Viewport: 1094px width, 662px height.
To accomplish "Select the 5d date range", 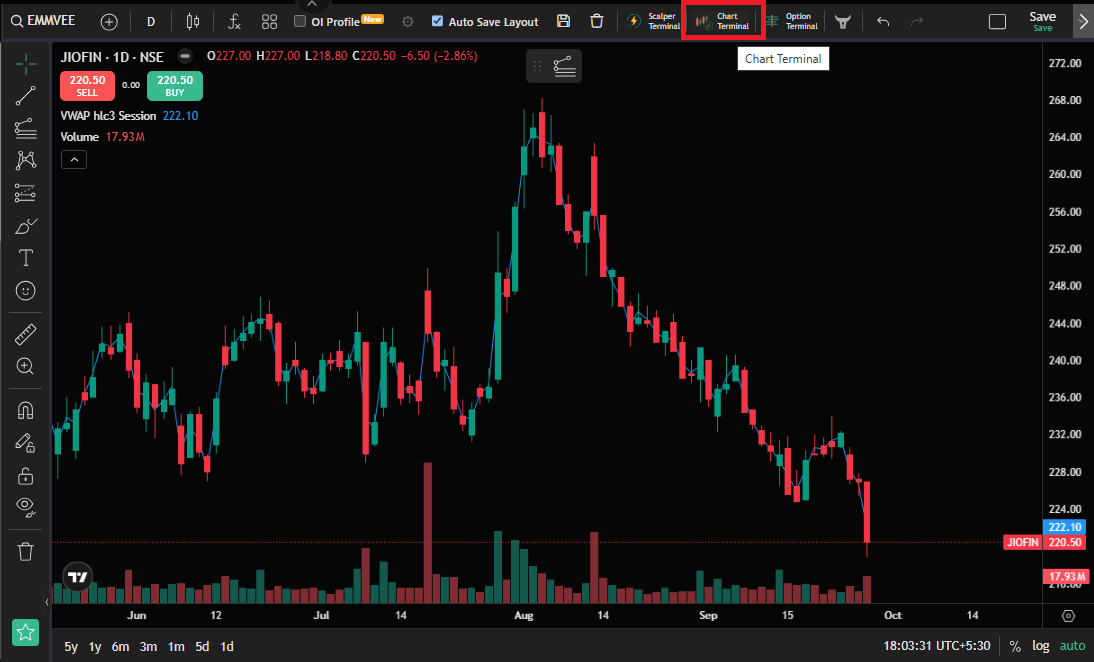I will pyautogui.click(x=202, y=647).
